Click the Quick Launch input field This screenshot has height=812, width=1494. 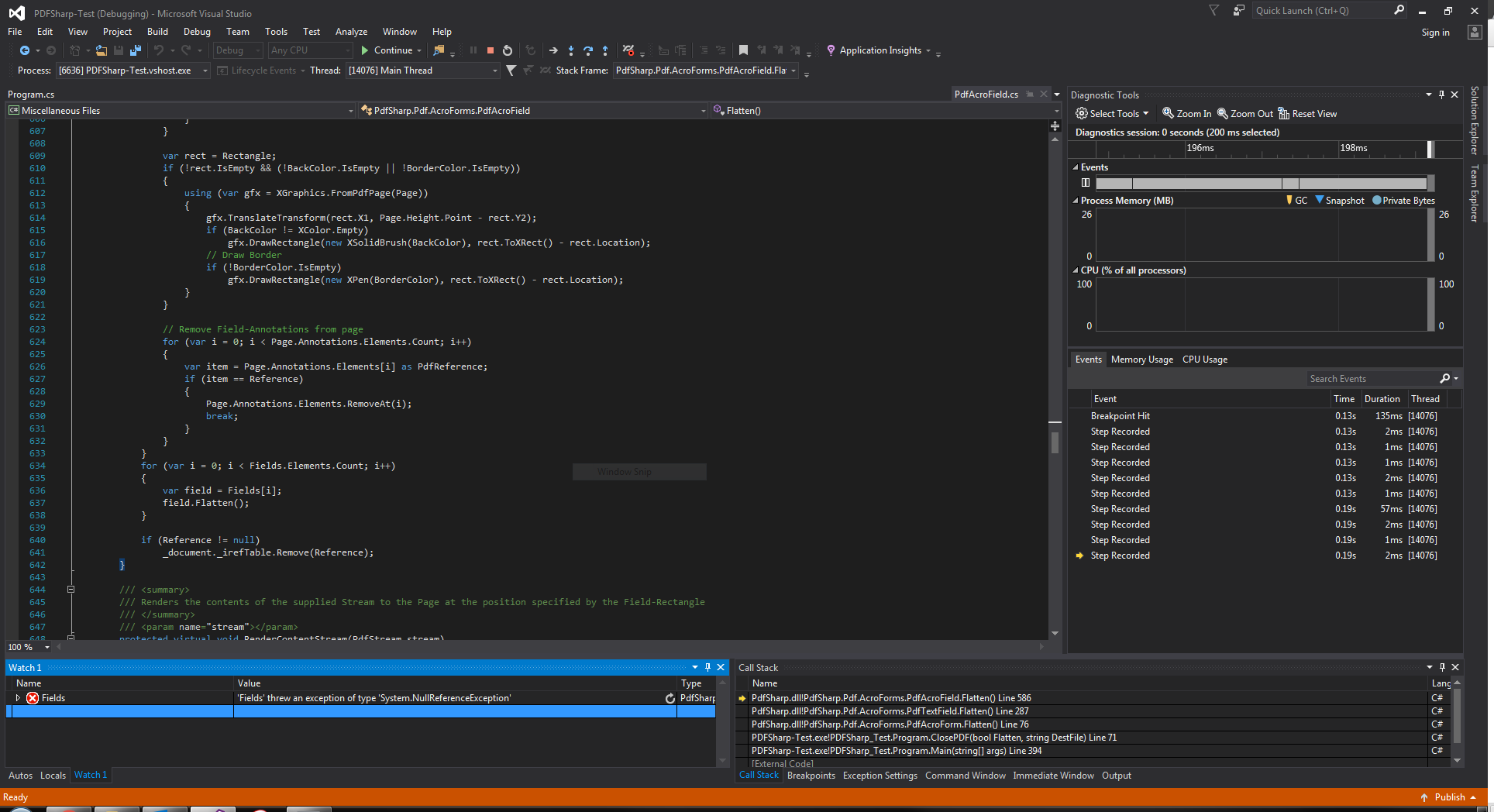point(1321,11)
